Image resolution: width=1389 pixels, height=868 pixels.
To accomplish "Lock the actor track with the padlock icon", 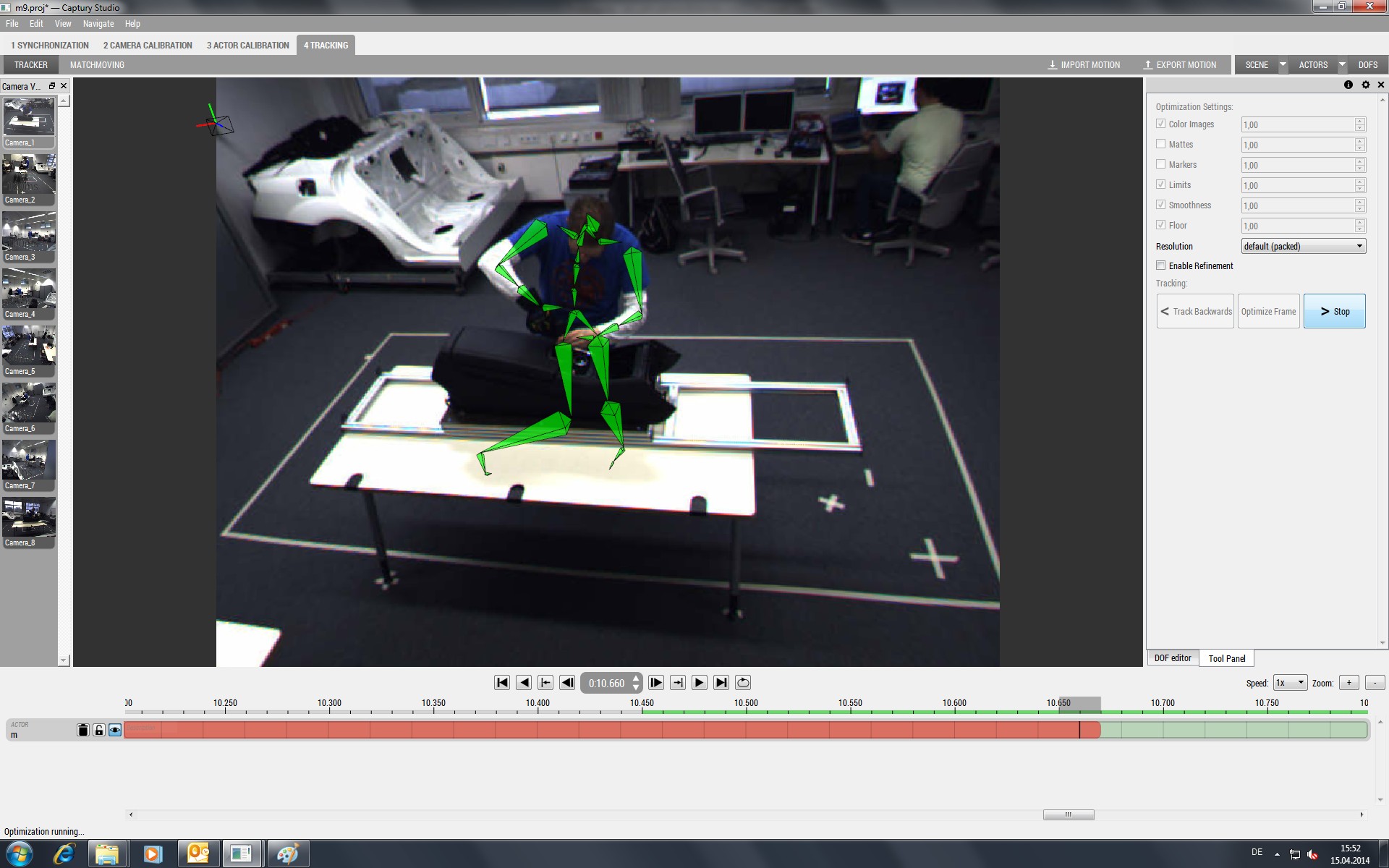I will [x=98, y=731].
